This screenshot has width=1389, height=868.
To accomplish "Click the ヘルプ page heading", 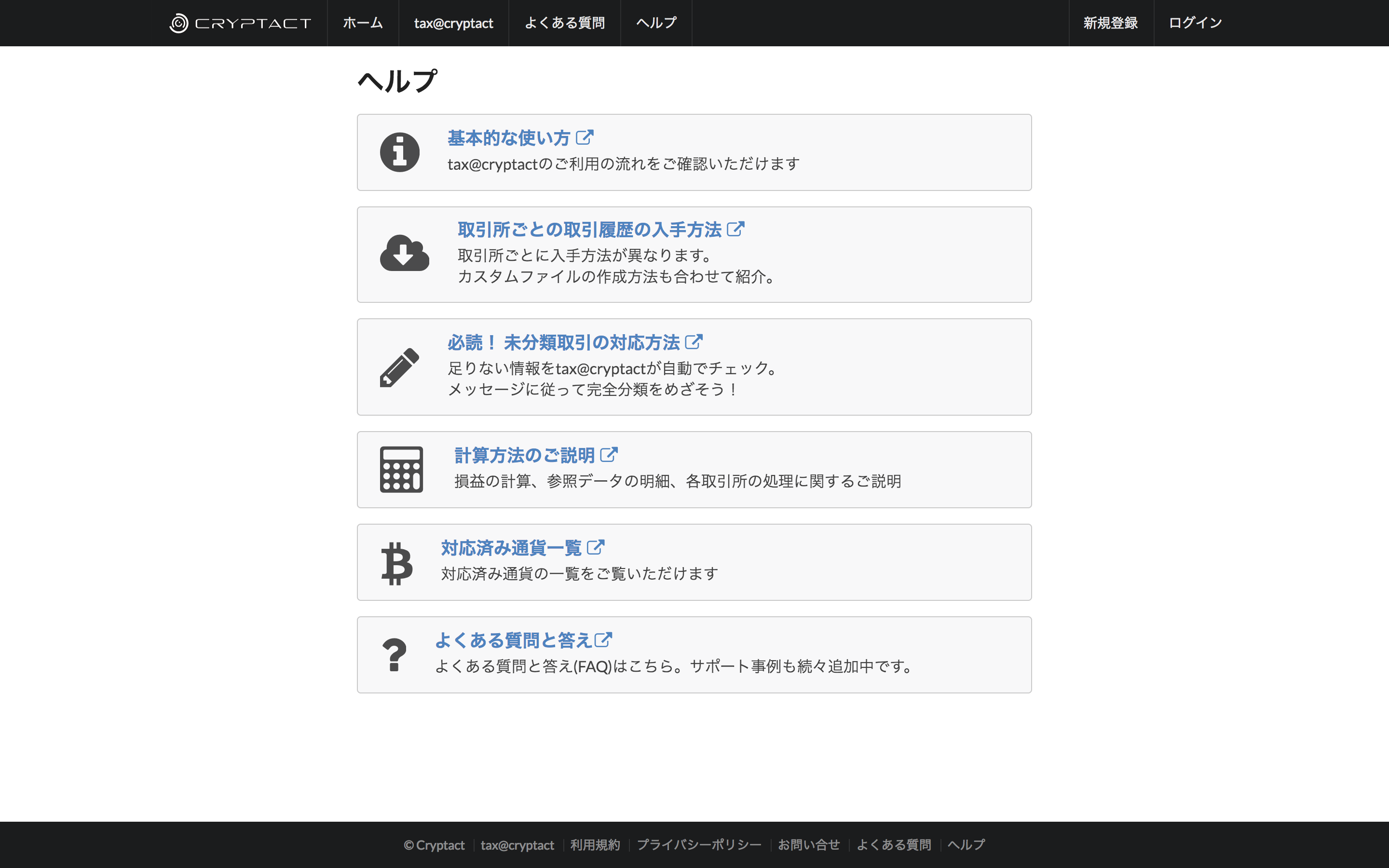I will [398, 81].
